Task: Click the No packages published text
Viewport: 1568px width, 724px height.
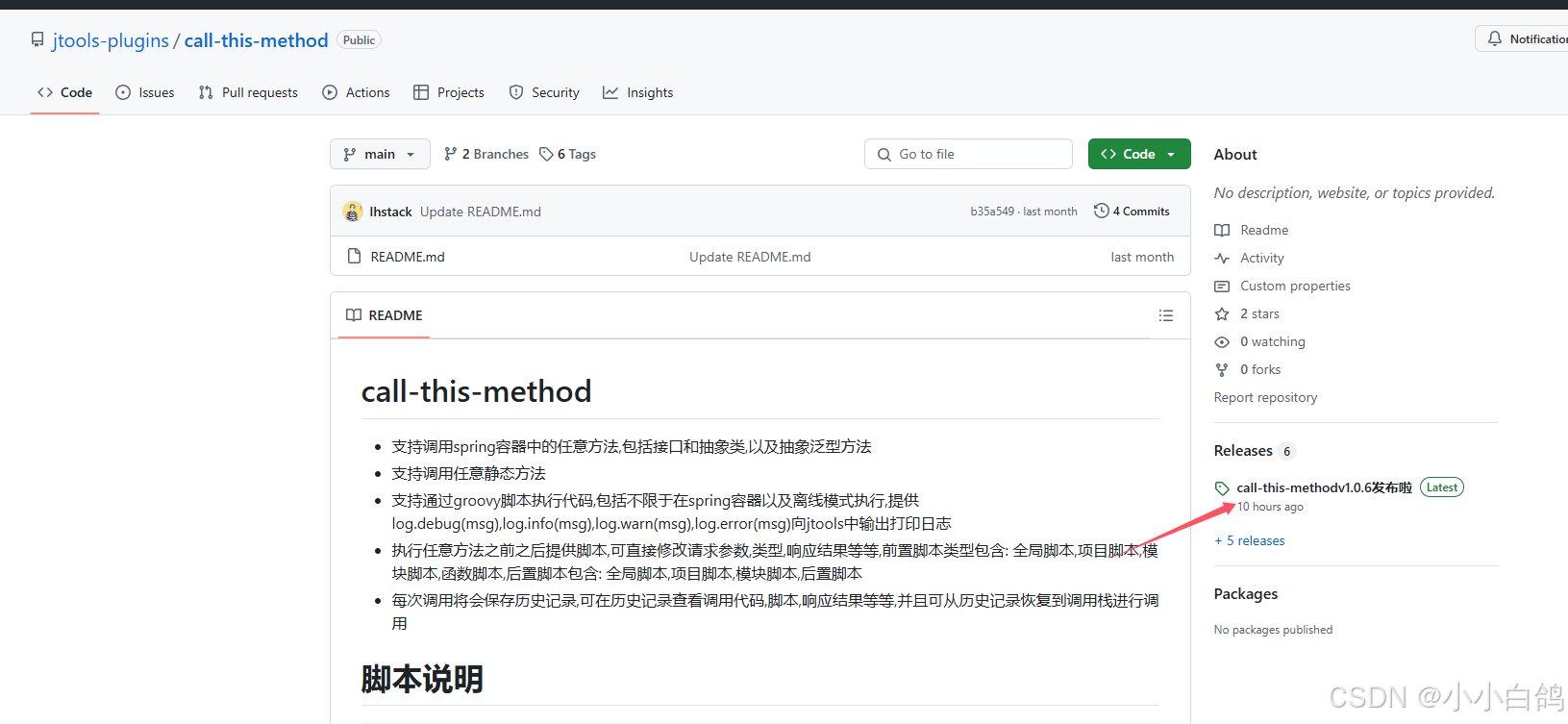Action: pos(1273,630)
